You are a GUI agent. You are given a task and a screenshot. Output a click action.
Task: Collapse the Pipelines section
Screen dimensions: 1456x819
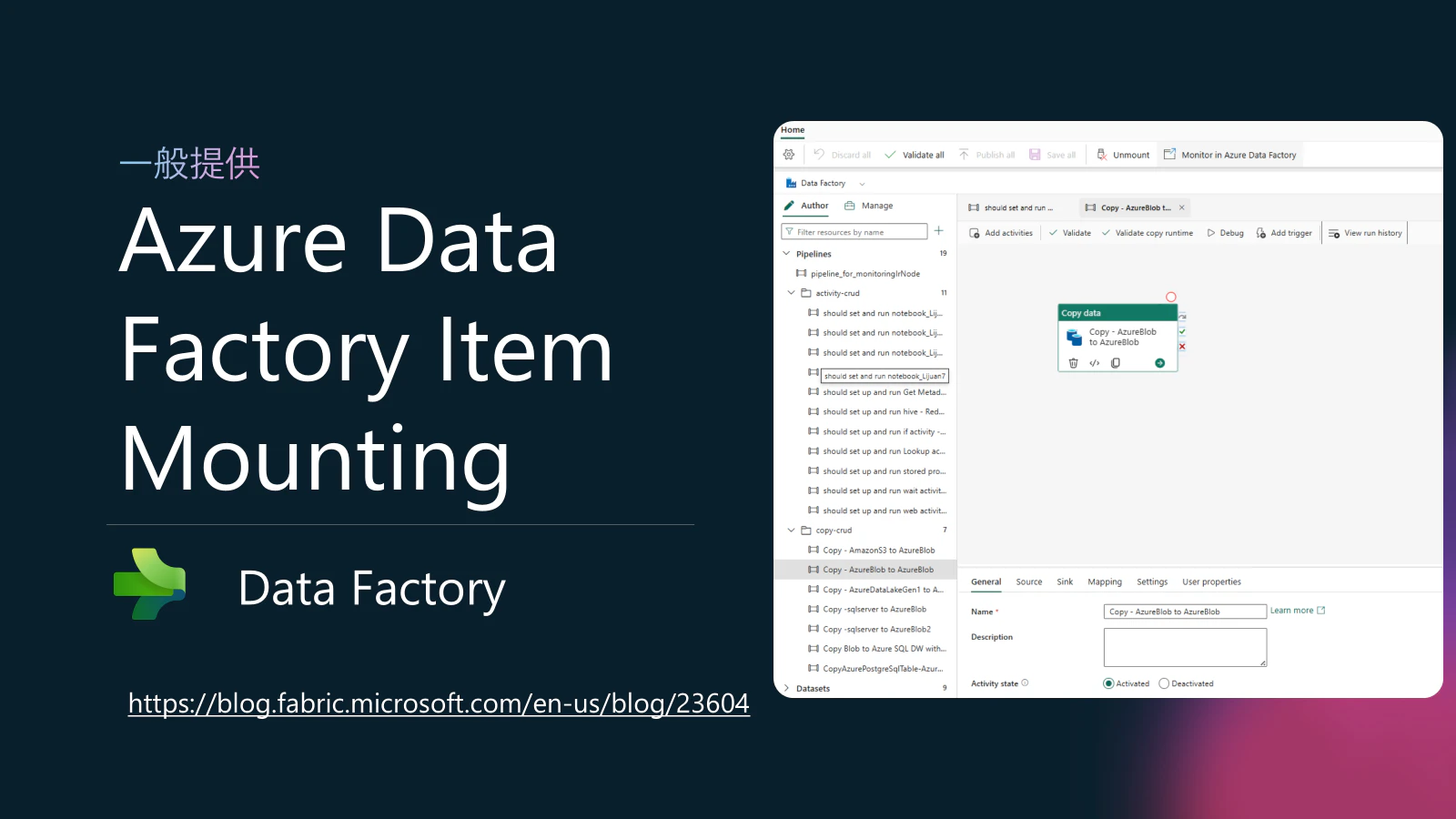(x=786, y=254)
